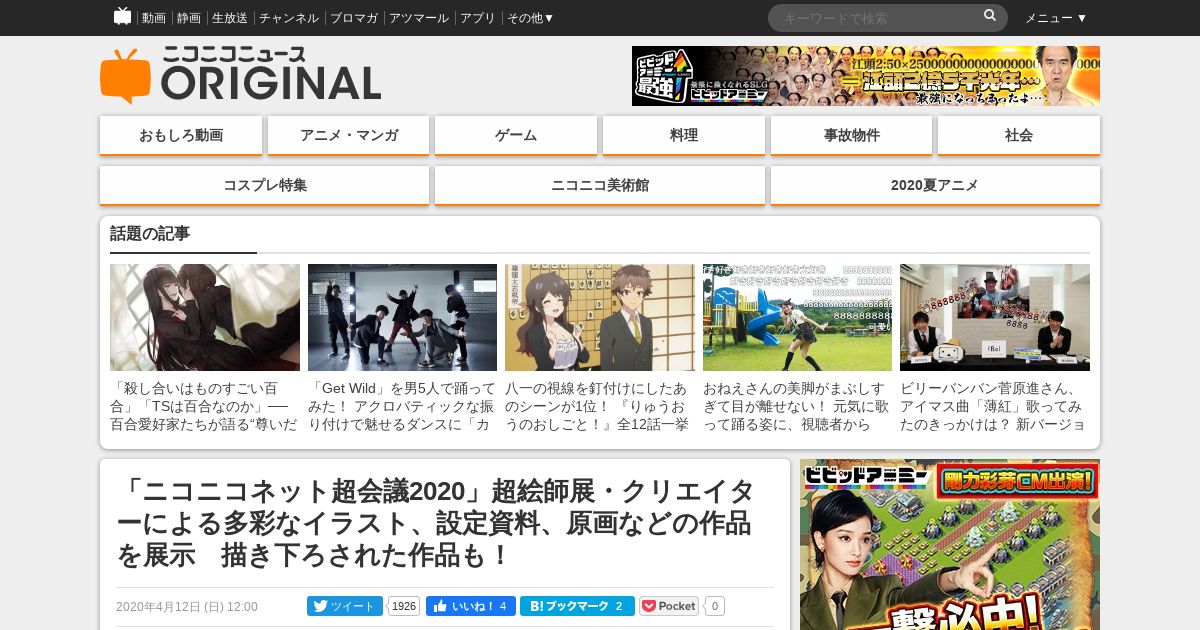Select the アニメ・マンガ category
Image resolution: width=1200 pixels, height=630 pixels.
[x=349, y=135]
